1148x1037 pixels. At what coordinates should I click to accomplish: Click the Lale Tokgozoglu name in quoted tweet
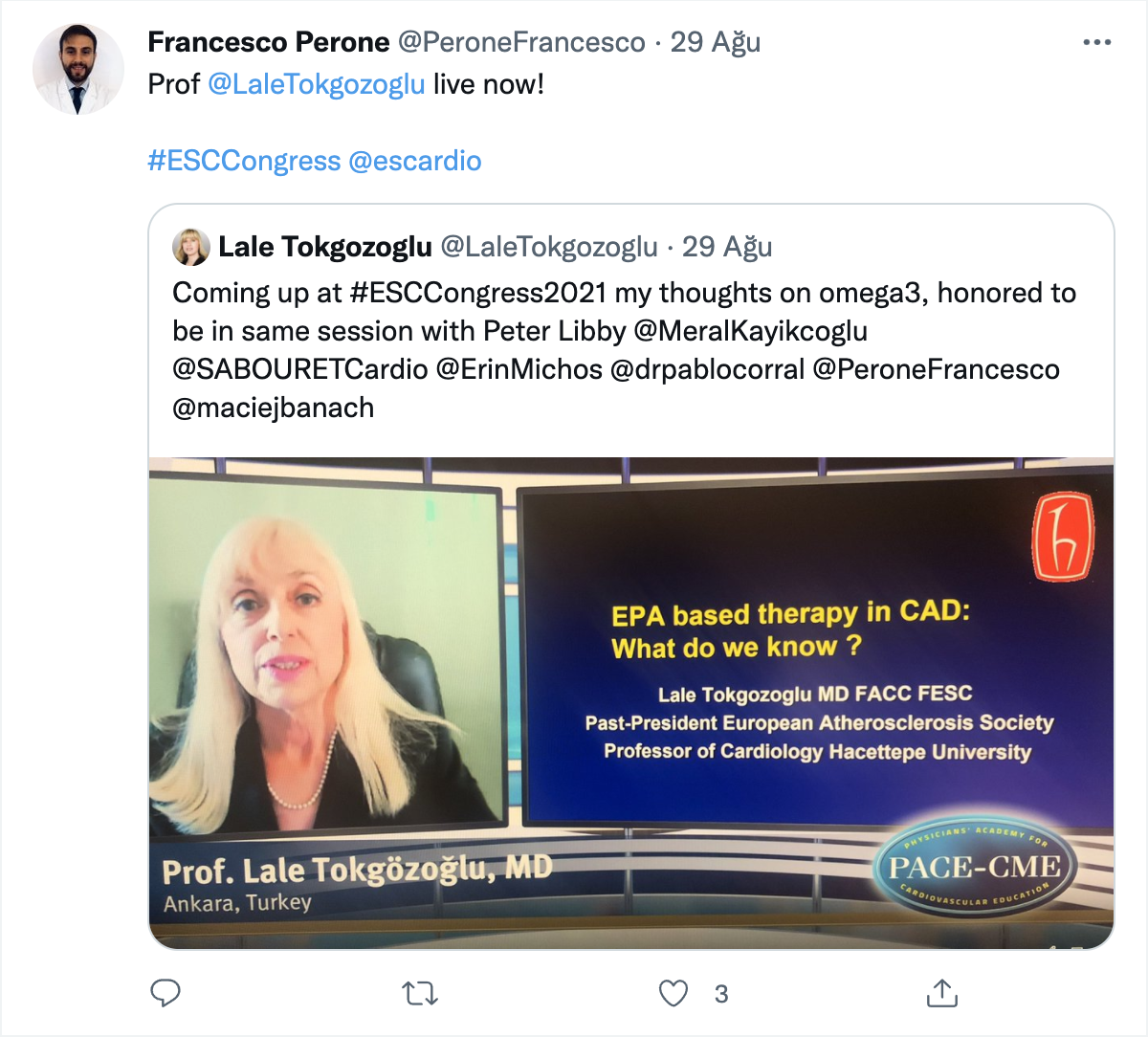[325, 247]
